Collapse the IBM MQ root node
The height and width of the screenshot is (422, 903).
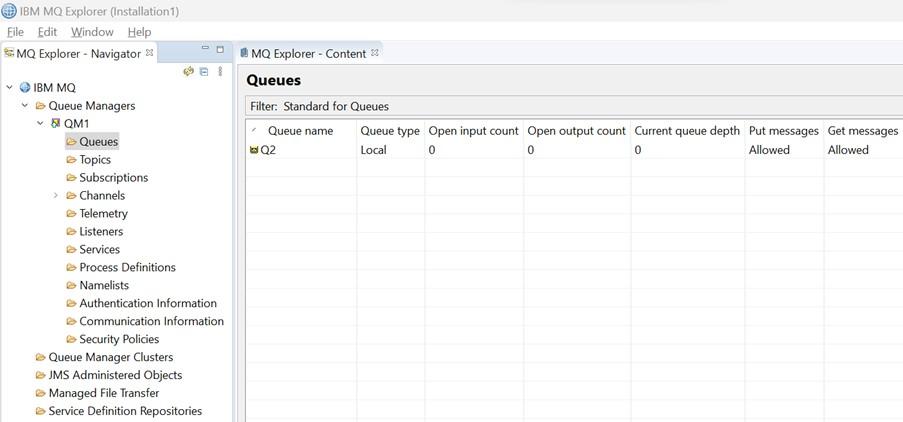(9, 88)
